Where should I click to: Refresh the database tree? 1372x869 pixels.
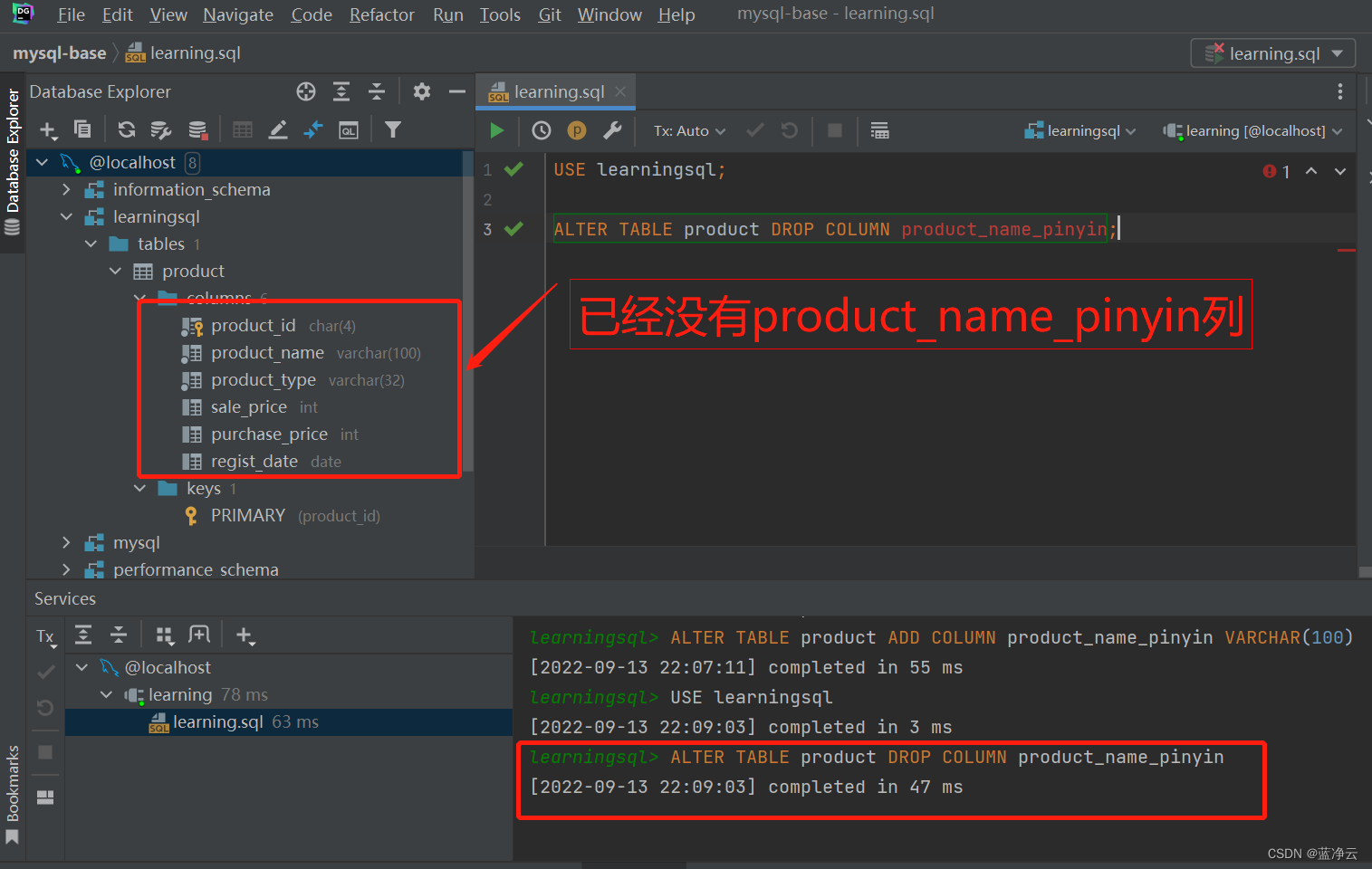coord(127,129)
